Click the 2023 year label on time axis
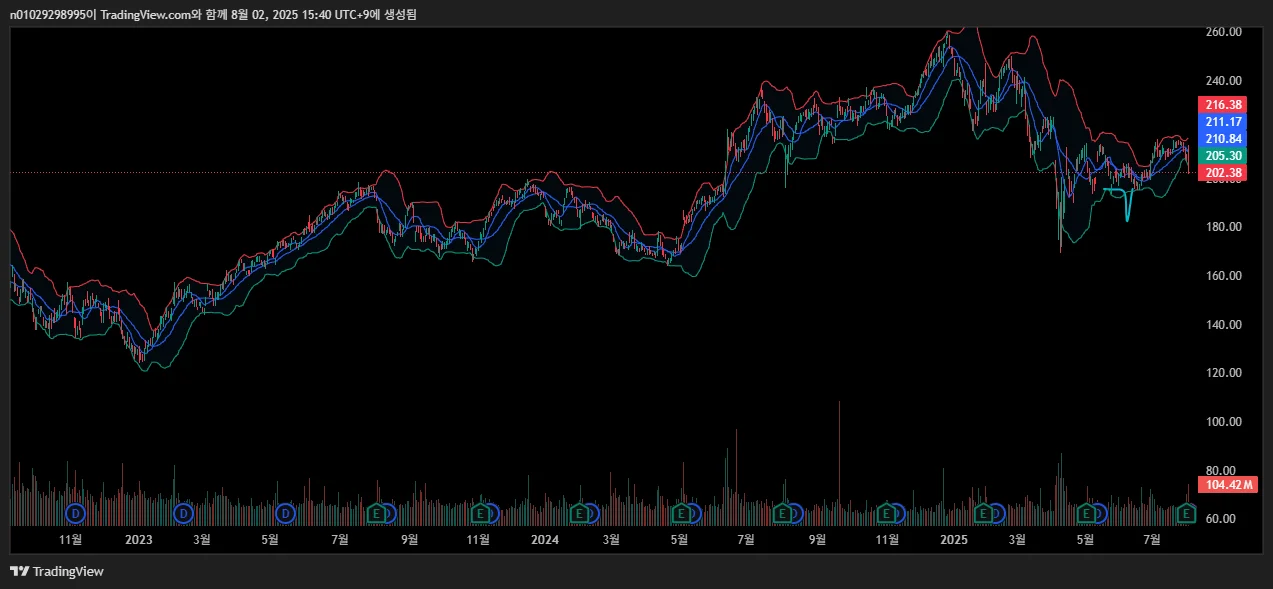Screen dimensions: 1273x589 [x=138, y=540]
